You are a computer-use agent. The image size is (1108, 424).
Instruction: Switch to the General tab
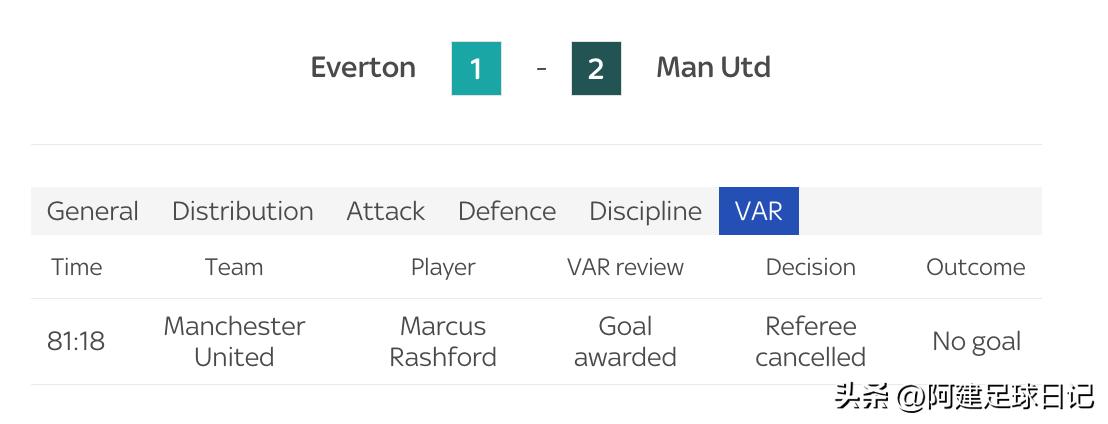pos(93,211)
